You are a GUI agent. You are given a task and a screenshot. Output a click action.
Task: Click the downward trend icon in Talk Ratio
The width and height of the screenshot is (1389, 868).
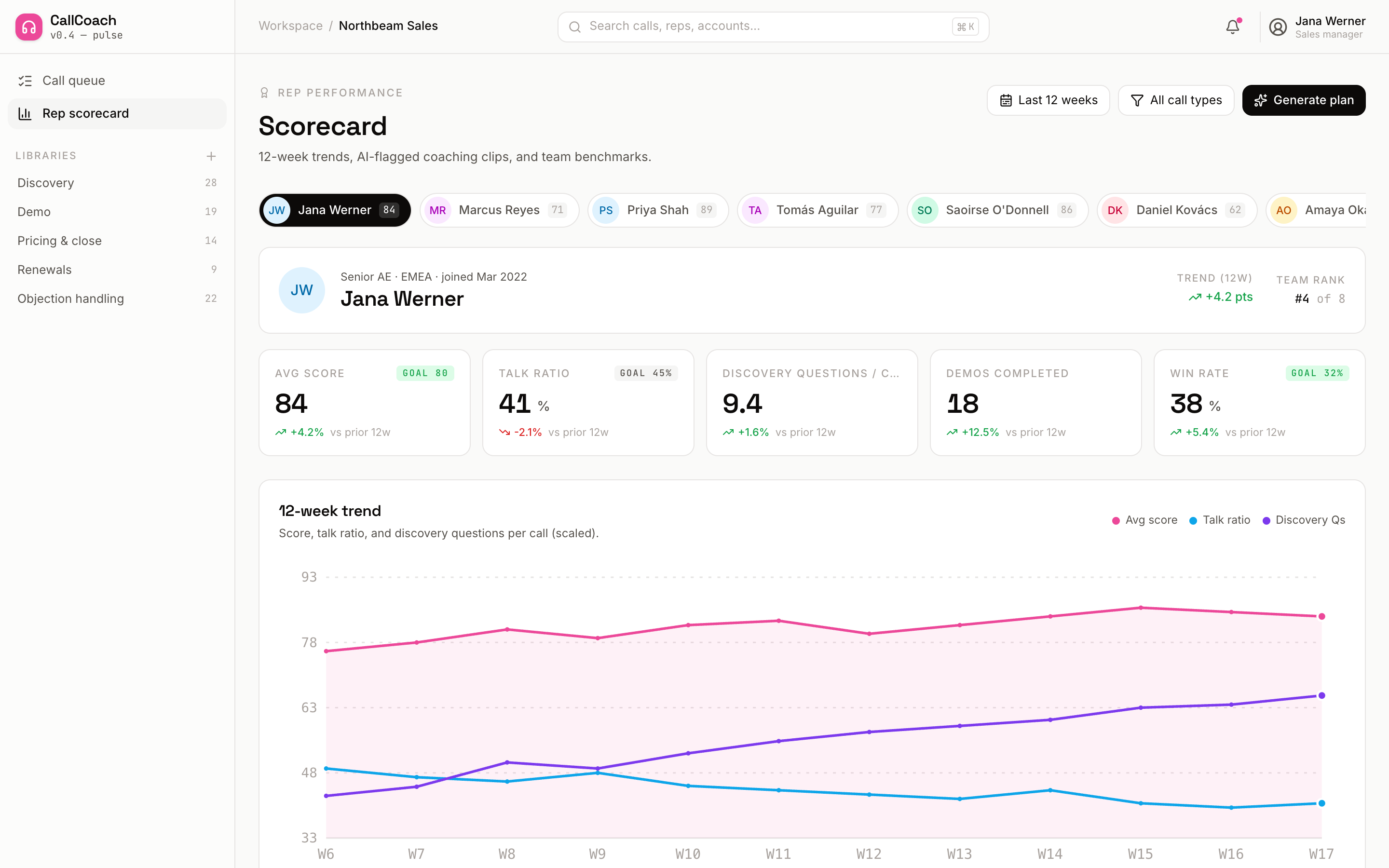[504, 432]
